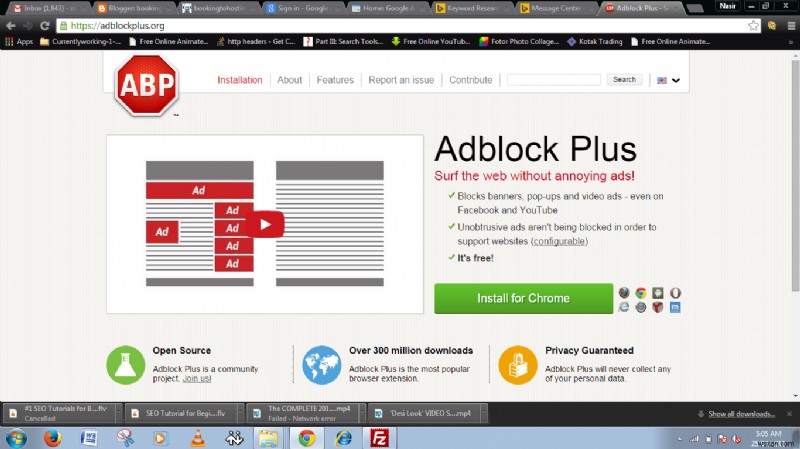Open the language flag dropdown
Screen dimensions: 800x449
tap(668, 80)
